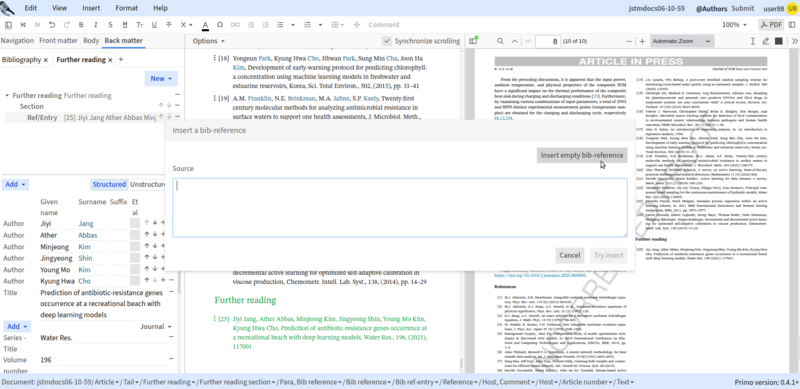Zoom out PDF with minus icon

click(629, 41)
